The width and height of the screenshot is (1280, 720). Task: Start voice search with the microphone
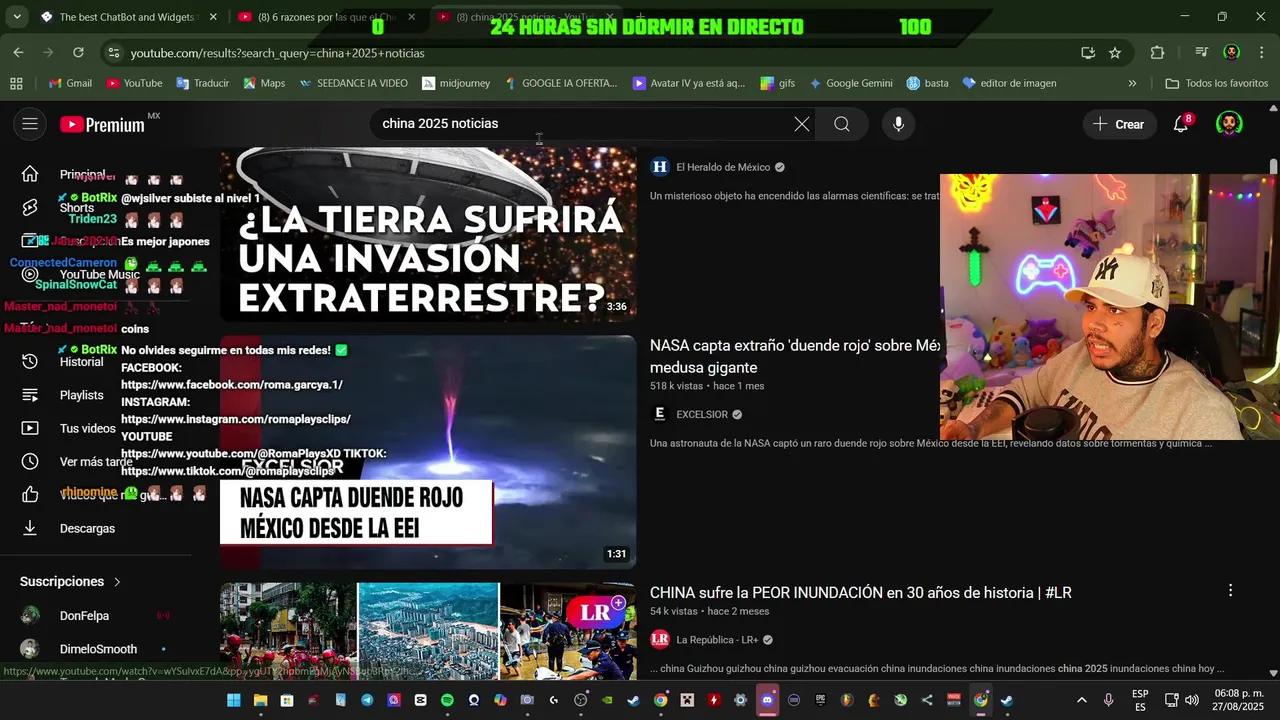[898, 124]
